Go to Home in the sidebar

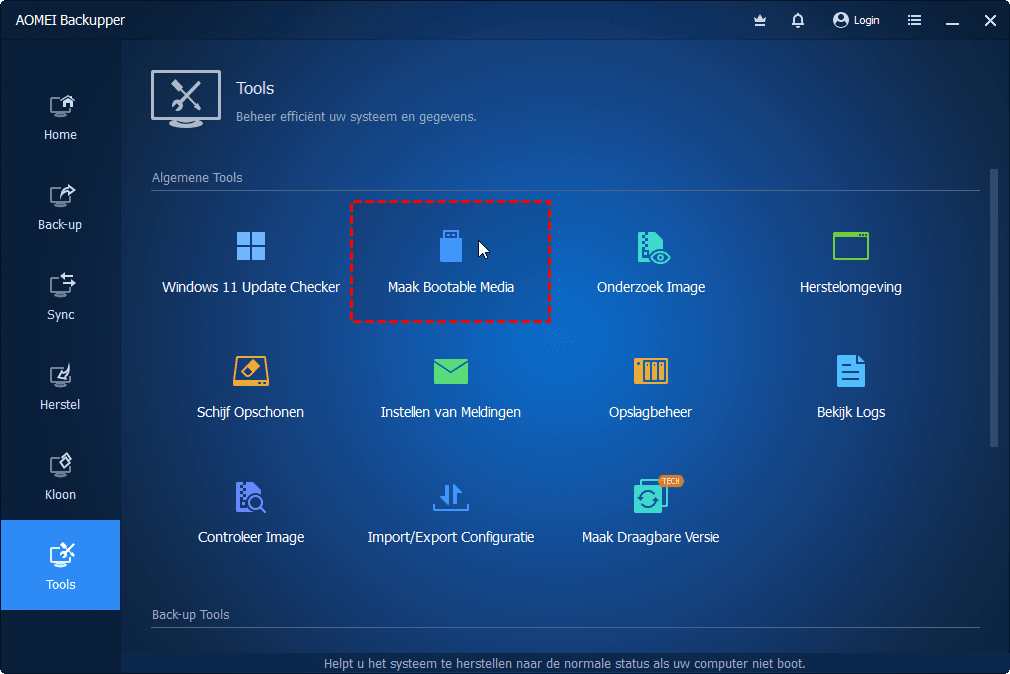61,117
